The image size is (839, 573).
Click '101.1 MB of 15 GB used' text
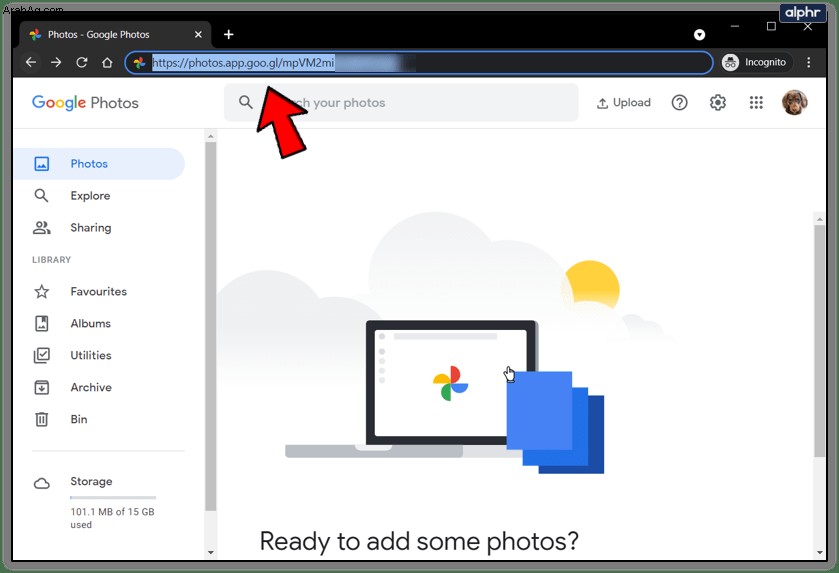[x=112, y=518]
